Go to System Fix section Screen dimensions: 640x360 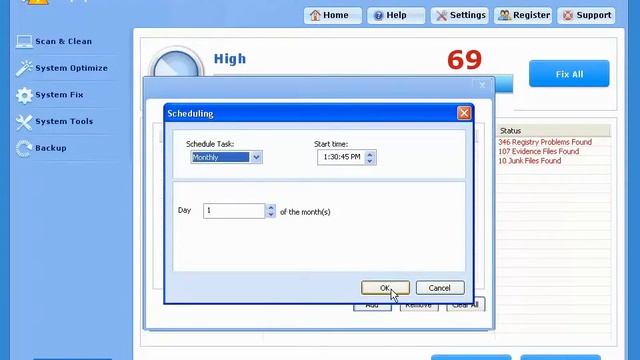(59, 95)
